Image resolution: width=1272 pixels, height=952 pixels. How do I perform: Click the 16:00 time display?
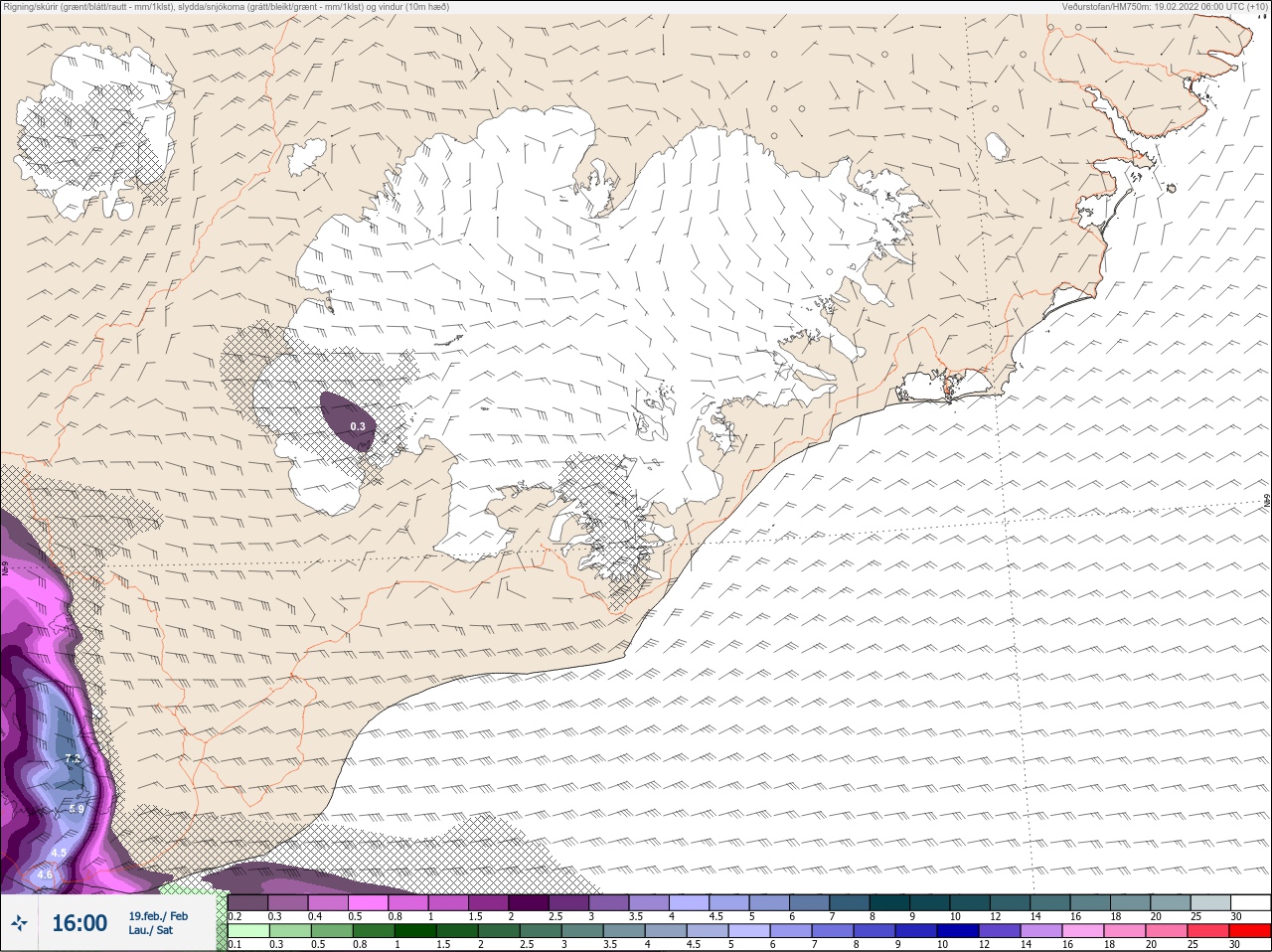[x=79, y=923]
